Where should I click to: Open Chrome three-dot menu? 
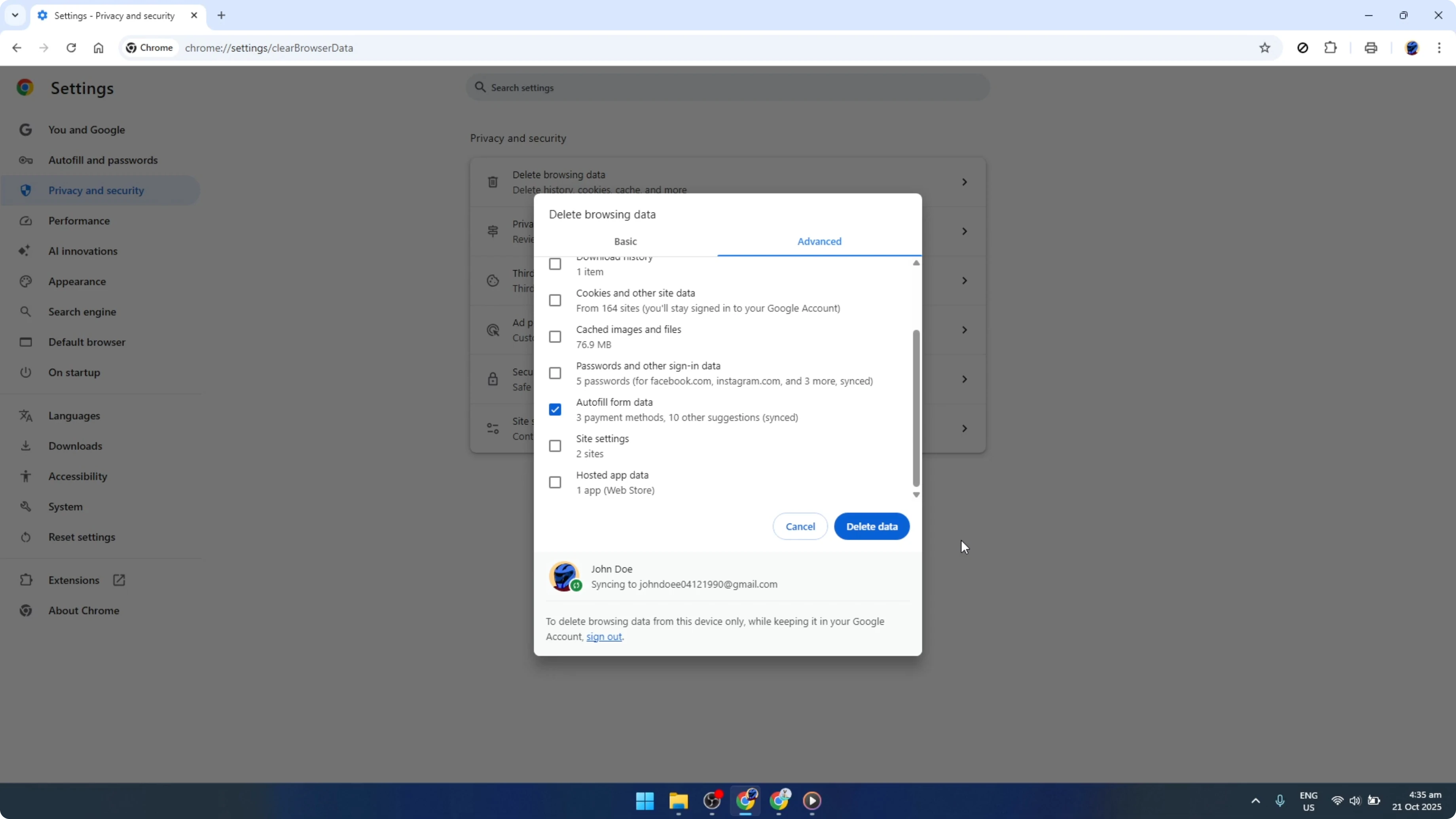pos(1439,48)
